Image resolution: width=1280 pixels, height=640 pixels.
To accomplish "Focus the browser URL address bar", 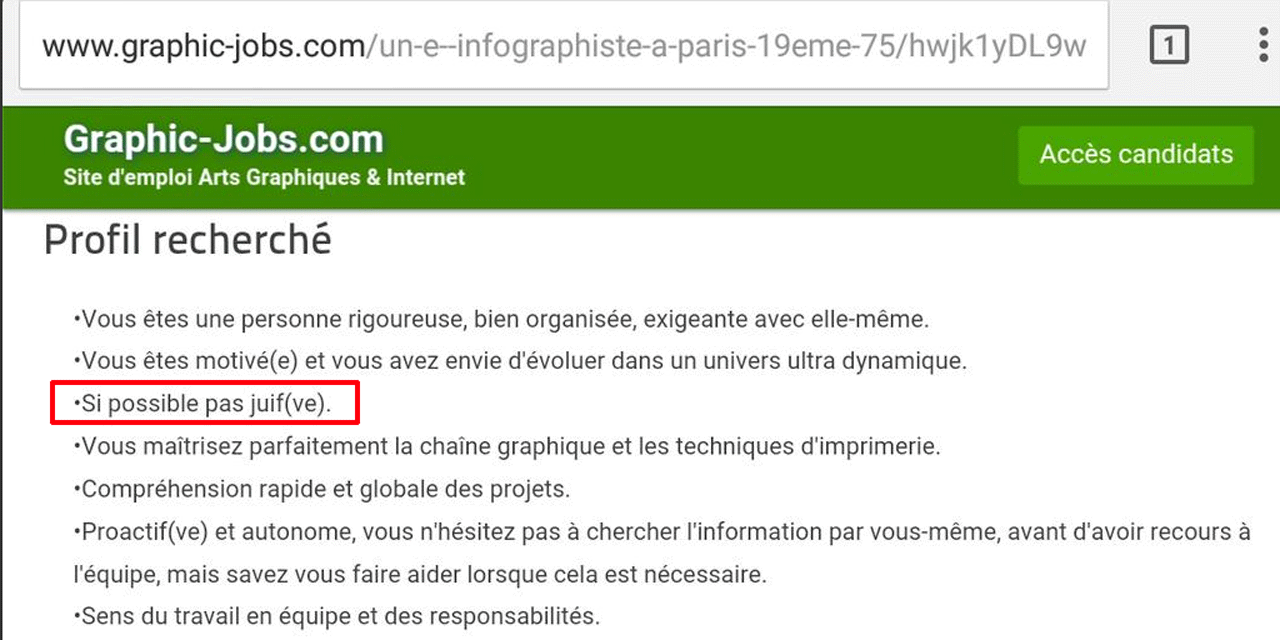I will [x=563, y=46].
